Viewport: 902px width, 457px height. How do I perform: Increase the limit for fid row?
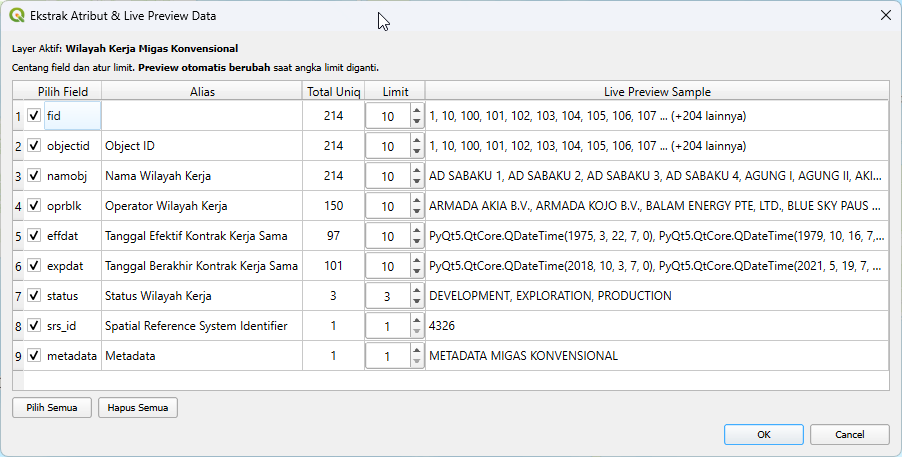pos(417,110)
